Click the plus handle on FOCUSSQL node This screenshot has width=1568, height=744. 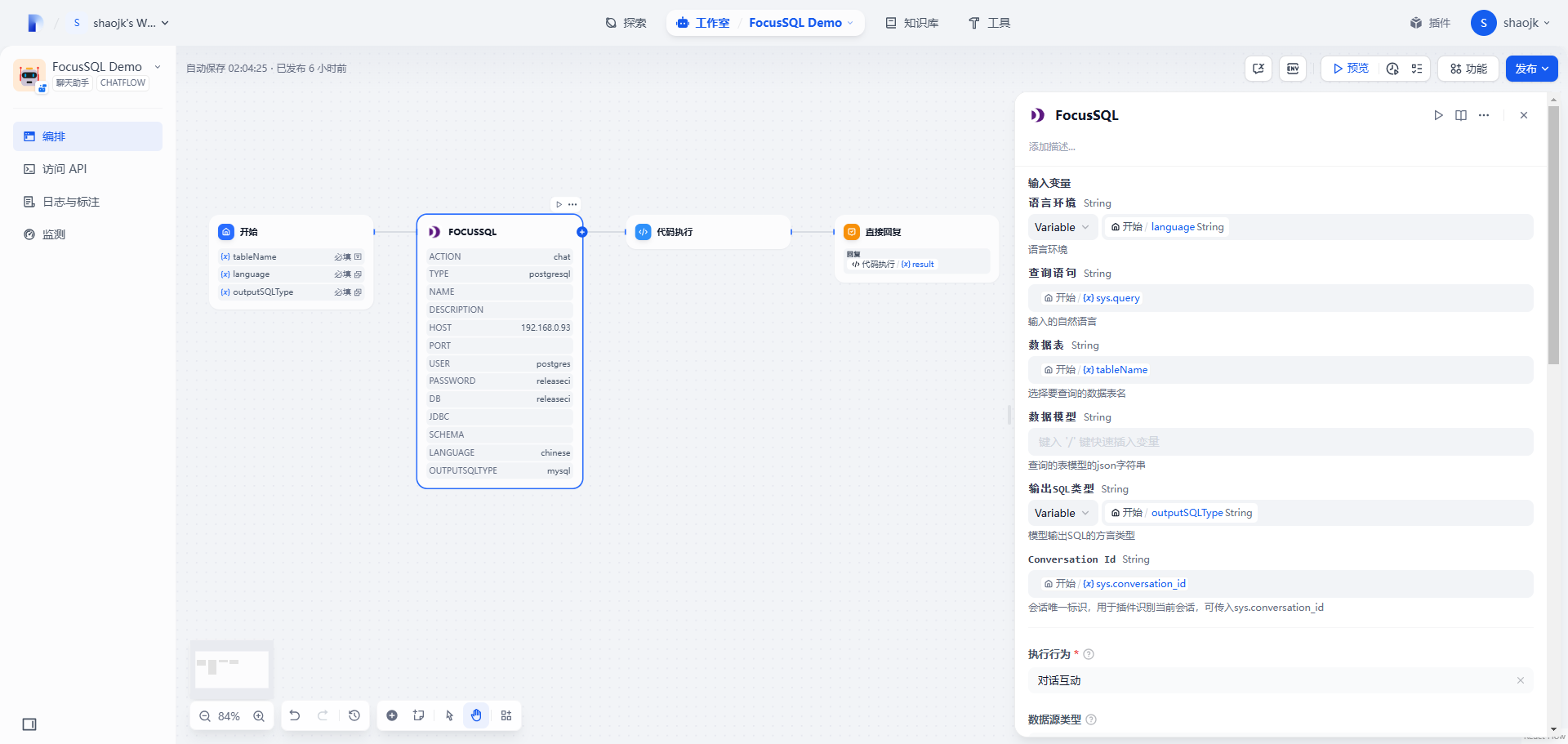click(582, 232)
